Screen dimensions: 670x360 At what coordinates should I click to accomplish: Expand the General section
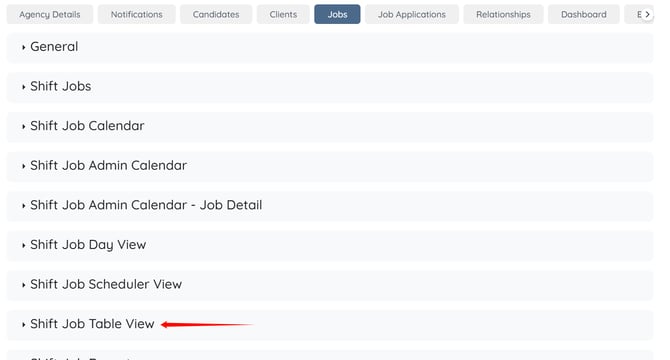click(x=330, y=47)
